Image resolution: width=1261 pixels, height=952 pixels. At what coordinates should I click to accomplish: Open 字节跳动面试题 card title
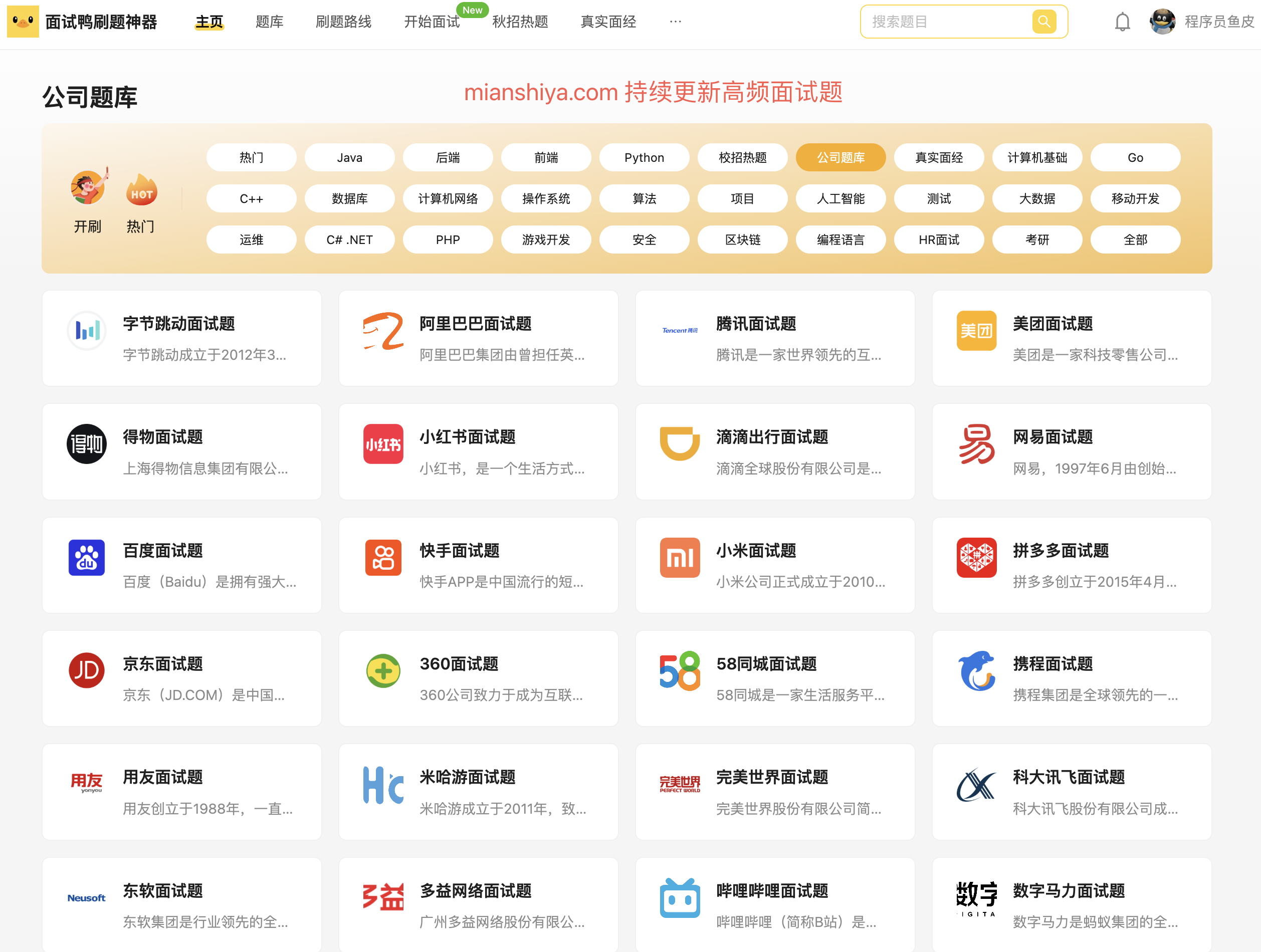click(x=179, y=324)
